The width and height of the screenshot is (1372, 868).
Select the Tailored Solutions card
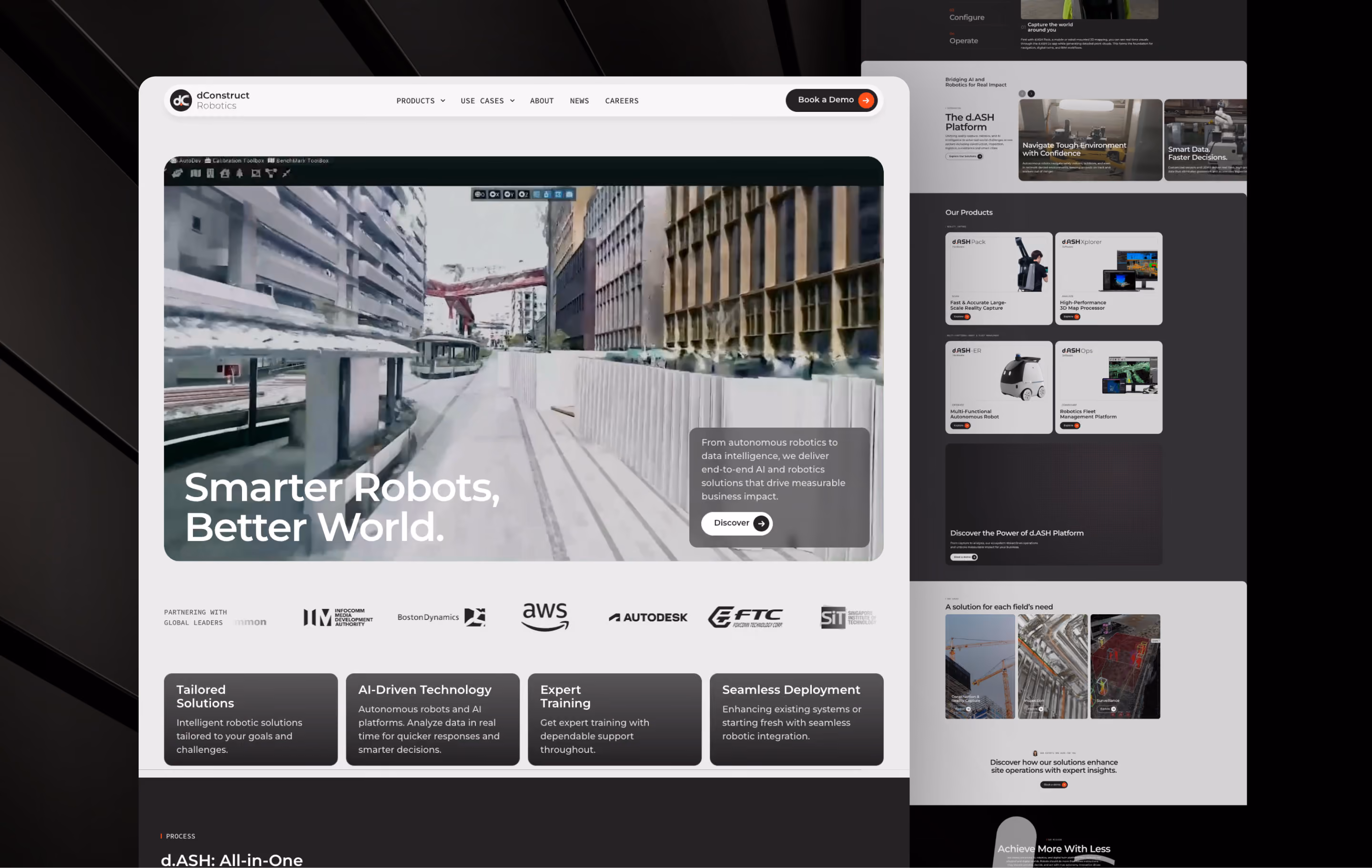point(251,719)
